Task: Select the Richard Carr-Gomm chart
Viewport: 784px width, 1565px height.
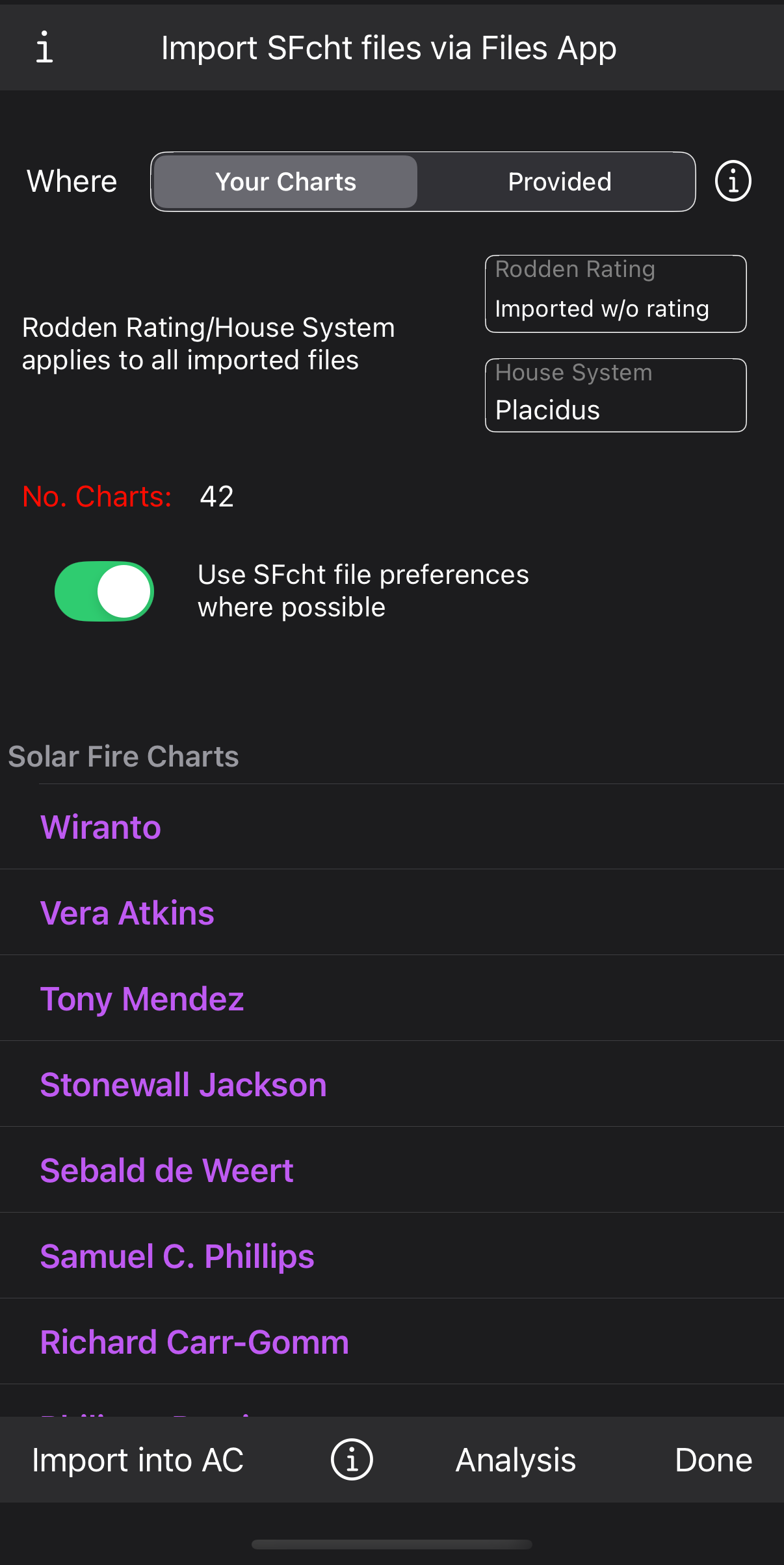Action: tap(195, 1342)
